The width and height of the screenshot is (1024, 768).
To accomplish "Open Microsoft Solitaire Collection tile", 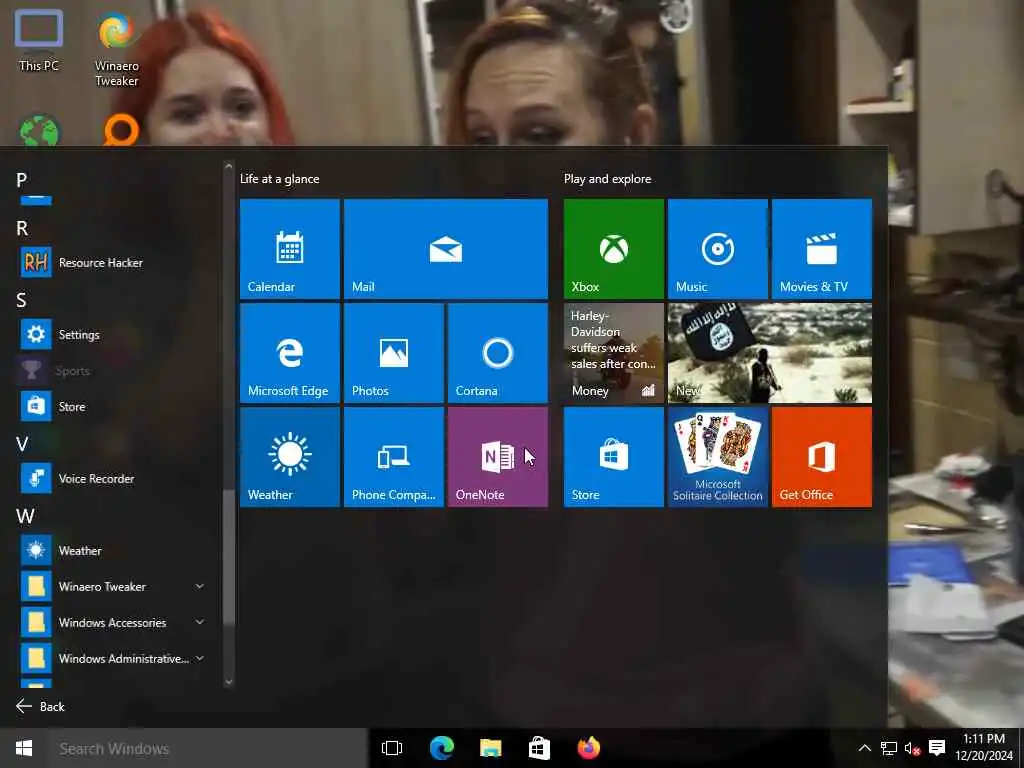I will 718,457.
